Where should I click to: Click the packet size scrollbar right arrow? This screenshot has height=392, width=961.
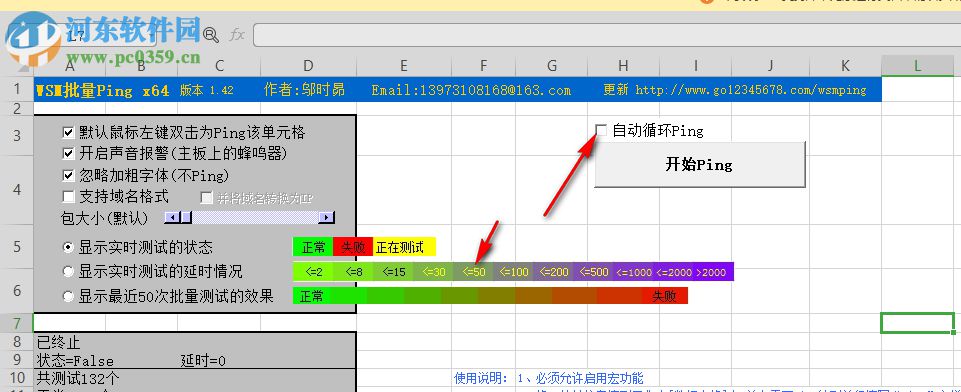point(327,217)
